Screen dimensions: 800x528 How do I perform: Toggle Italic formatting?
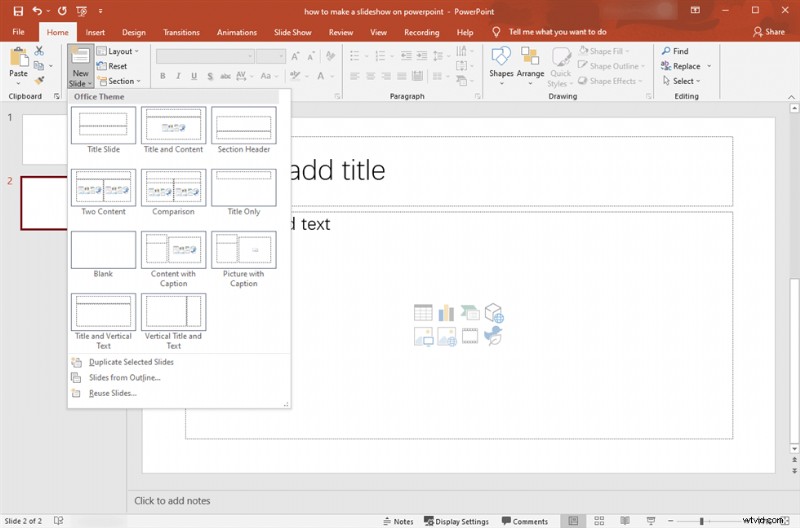tap(178, 76)
